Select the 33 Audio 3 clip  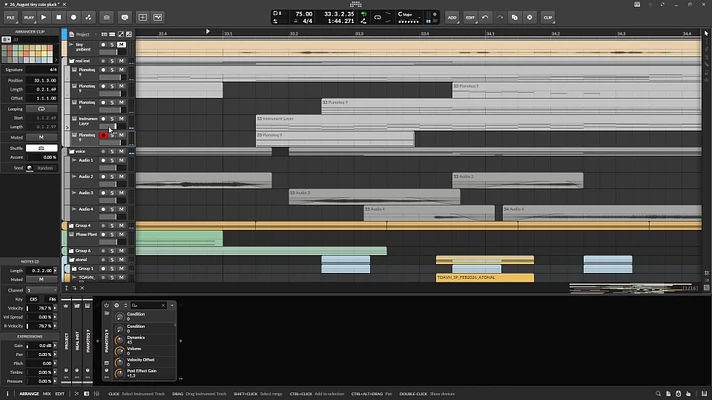click(374, 197)
